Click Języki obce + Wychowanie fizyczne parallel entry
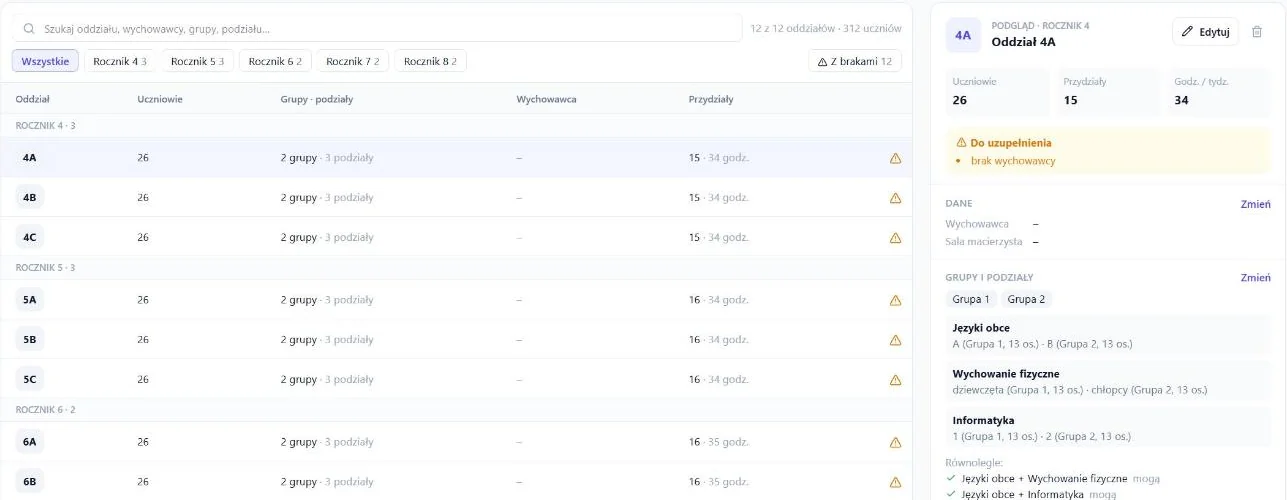1287x500 pixels. 1053,479
